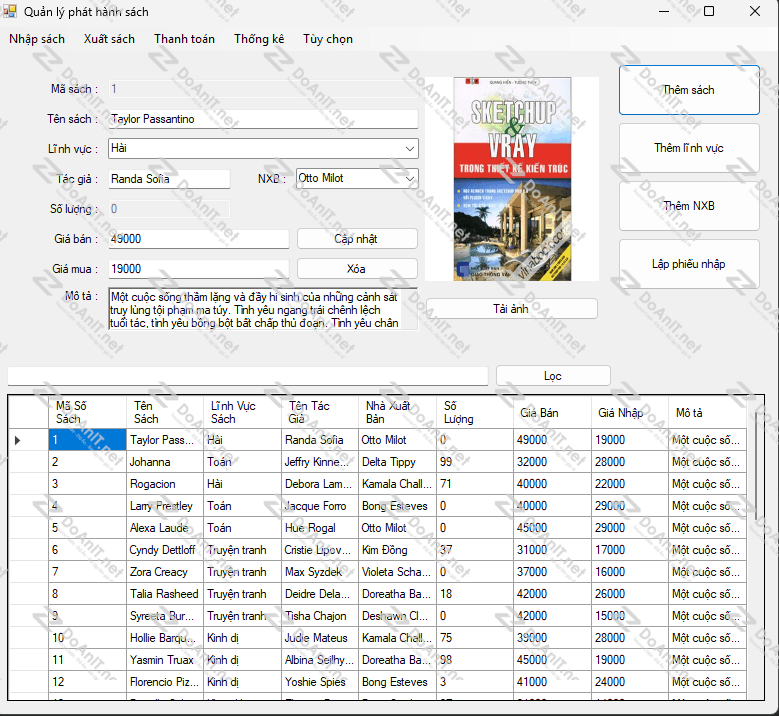The height and width of the screenshot is (716, 779).
Task: Select cell 'Taylor Pass...' in the table
Action: (x=165, y=440)
